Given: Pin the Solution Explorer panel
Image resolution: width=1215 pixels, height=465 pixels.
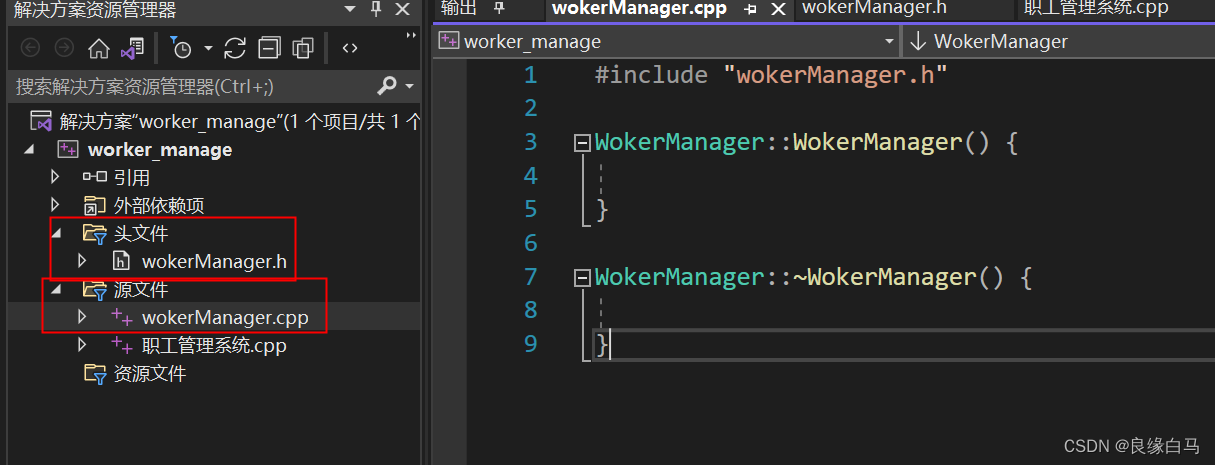Looking at the screenshot, I should click(376, 10).
